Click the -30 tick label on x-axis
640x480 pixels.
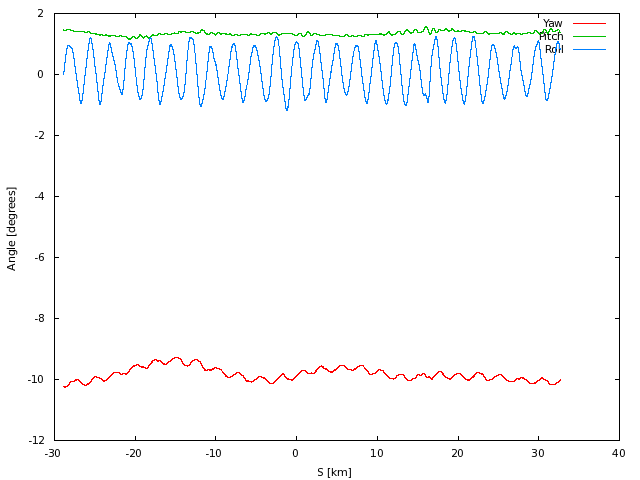pos(51,454)
